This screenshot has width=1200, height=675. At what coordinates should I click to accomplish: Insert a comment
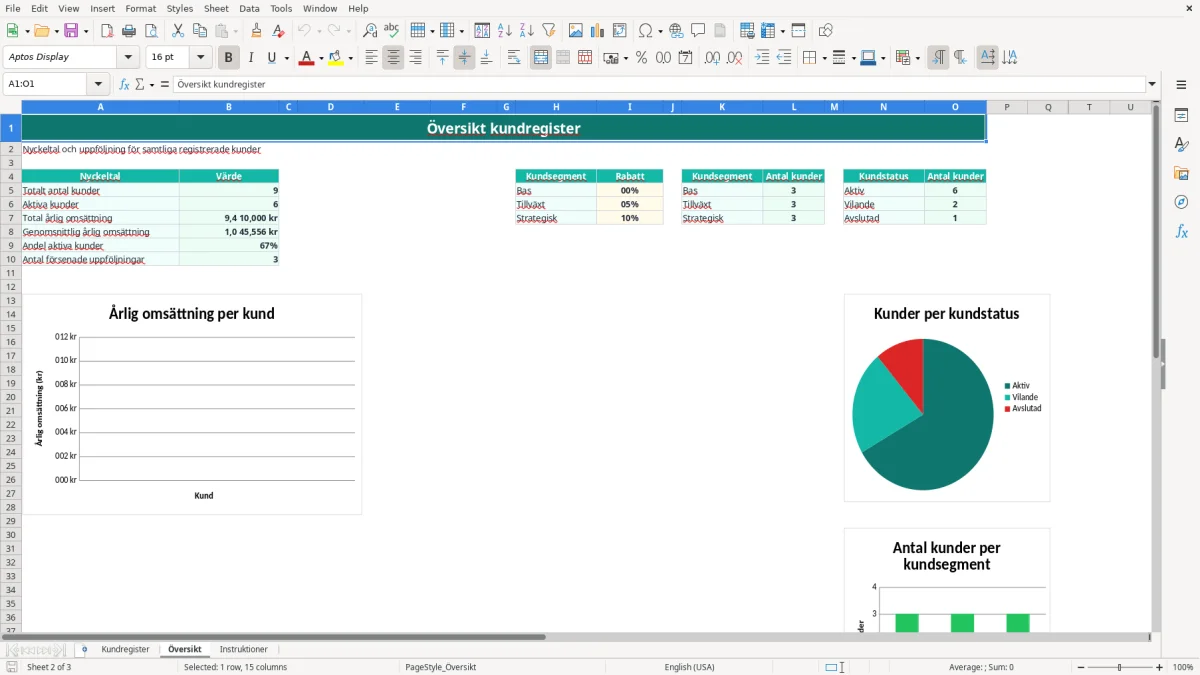click(698, 31)
